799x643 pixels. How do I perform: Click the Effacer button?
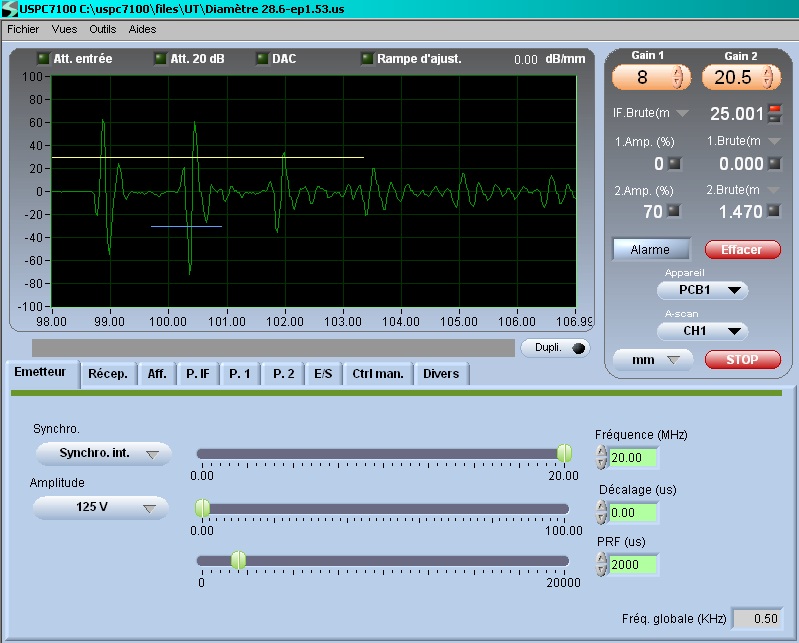click(x=741, y=249)
